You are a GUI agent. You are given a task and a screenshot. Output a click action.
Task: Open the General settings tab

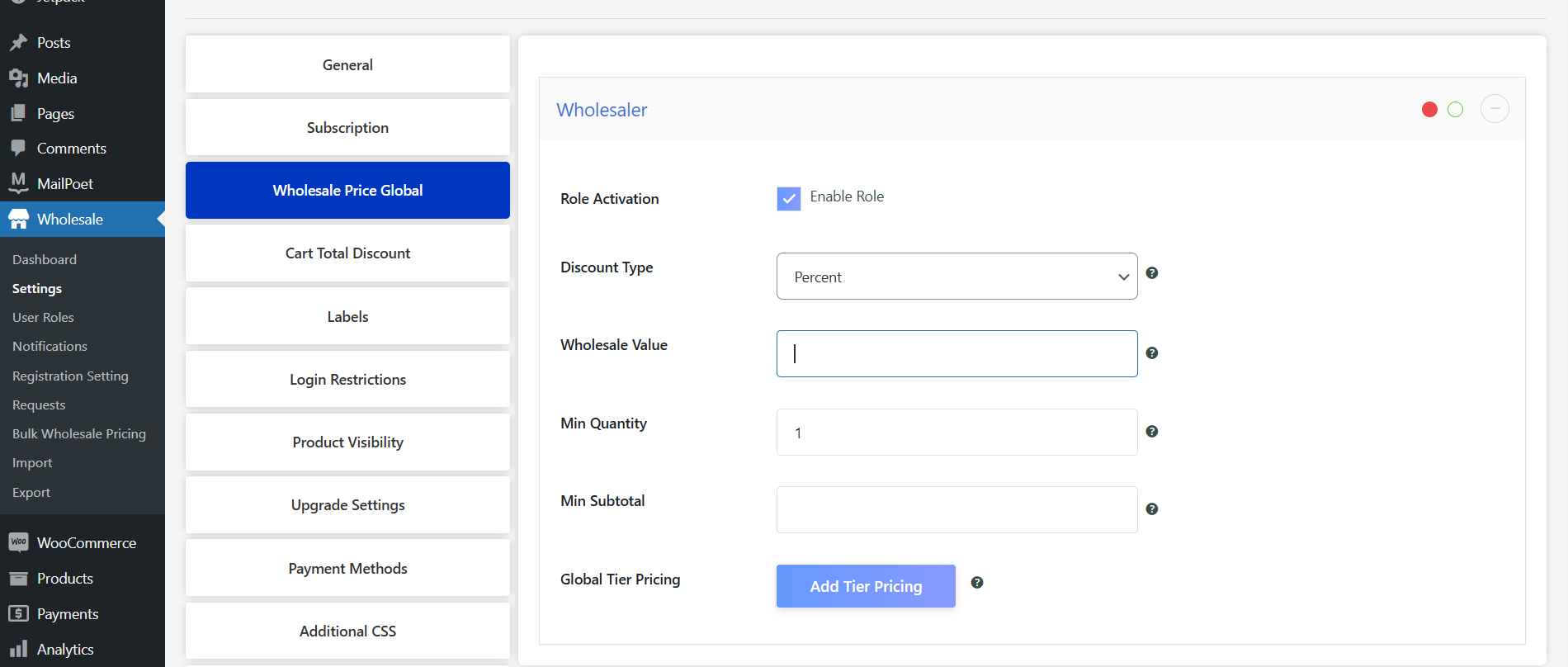347,64
